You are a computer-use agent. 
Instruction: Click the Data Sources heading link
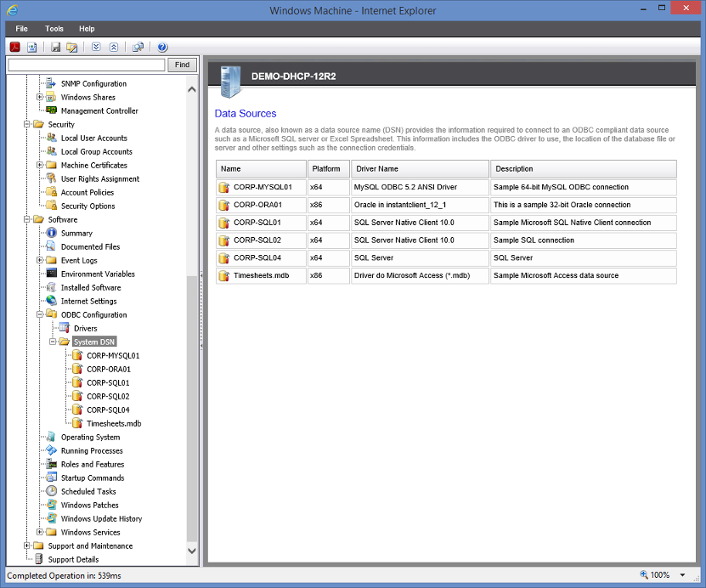point(245,113)
